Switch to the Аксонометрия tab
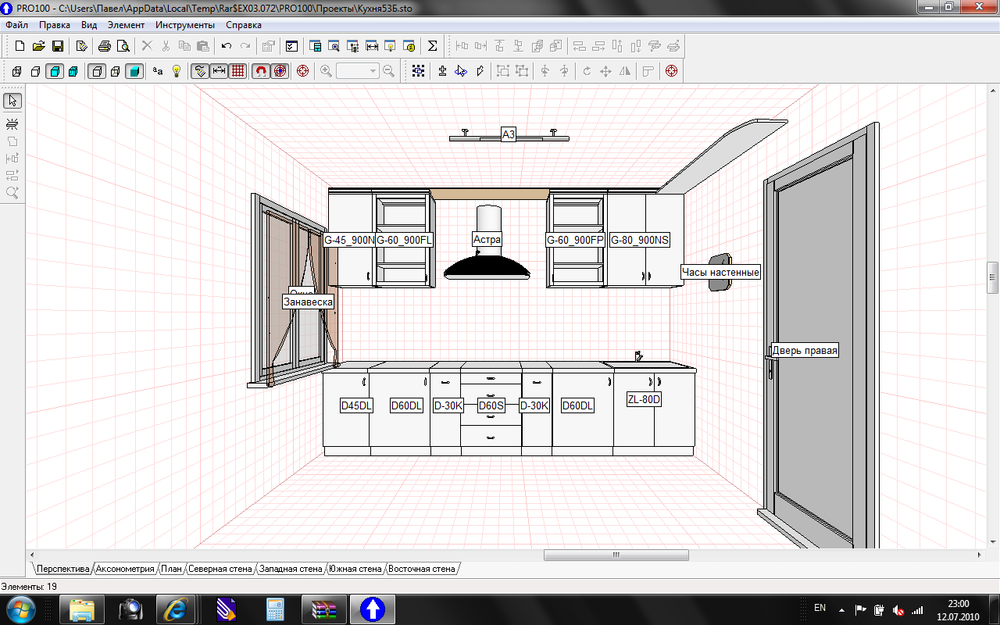Screen dimensions: 1000x625 click(125, 569)
